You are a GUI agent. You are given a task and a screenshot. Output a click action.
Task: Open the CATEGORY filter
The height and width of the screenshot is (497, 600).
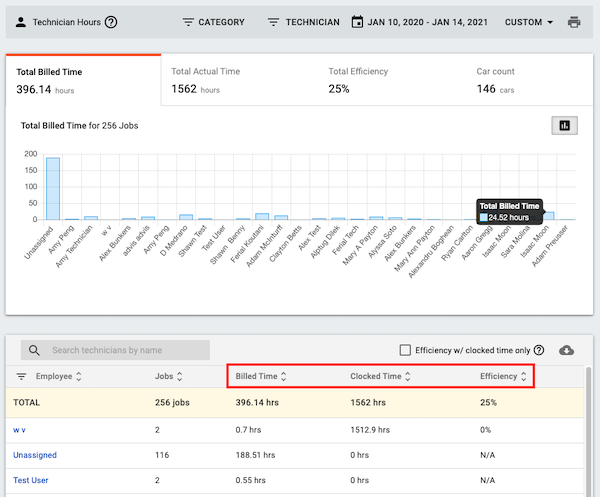pos(214,22)
